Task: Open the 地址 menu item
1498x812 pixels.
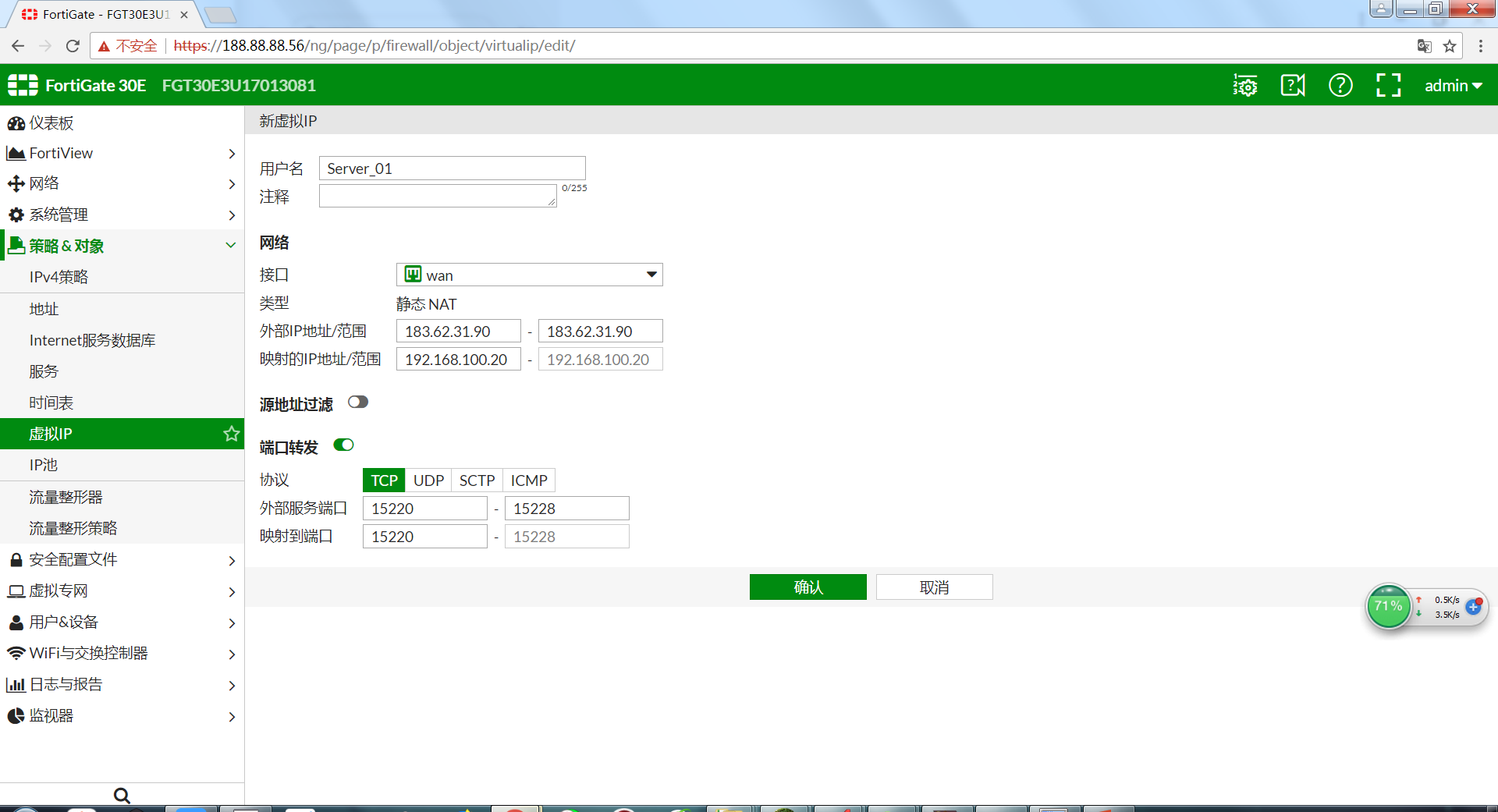Action: [x=122, y=309]
